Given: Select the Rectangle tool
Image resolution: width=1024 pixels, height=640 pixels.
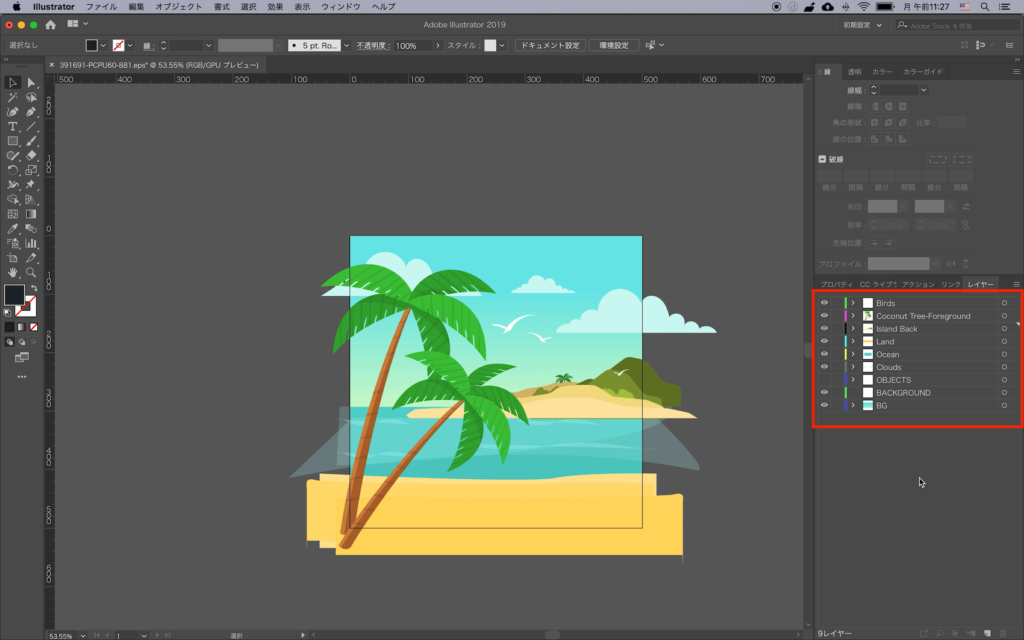Looking at the screenshot, I should [13, 141].
